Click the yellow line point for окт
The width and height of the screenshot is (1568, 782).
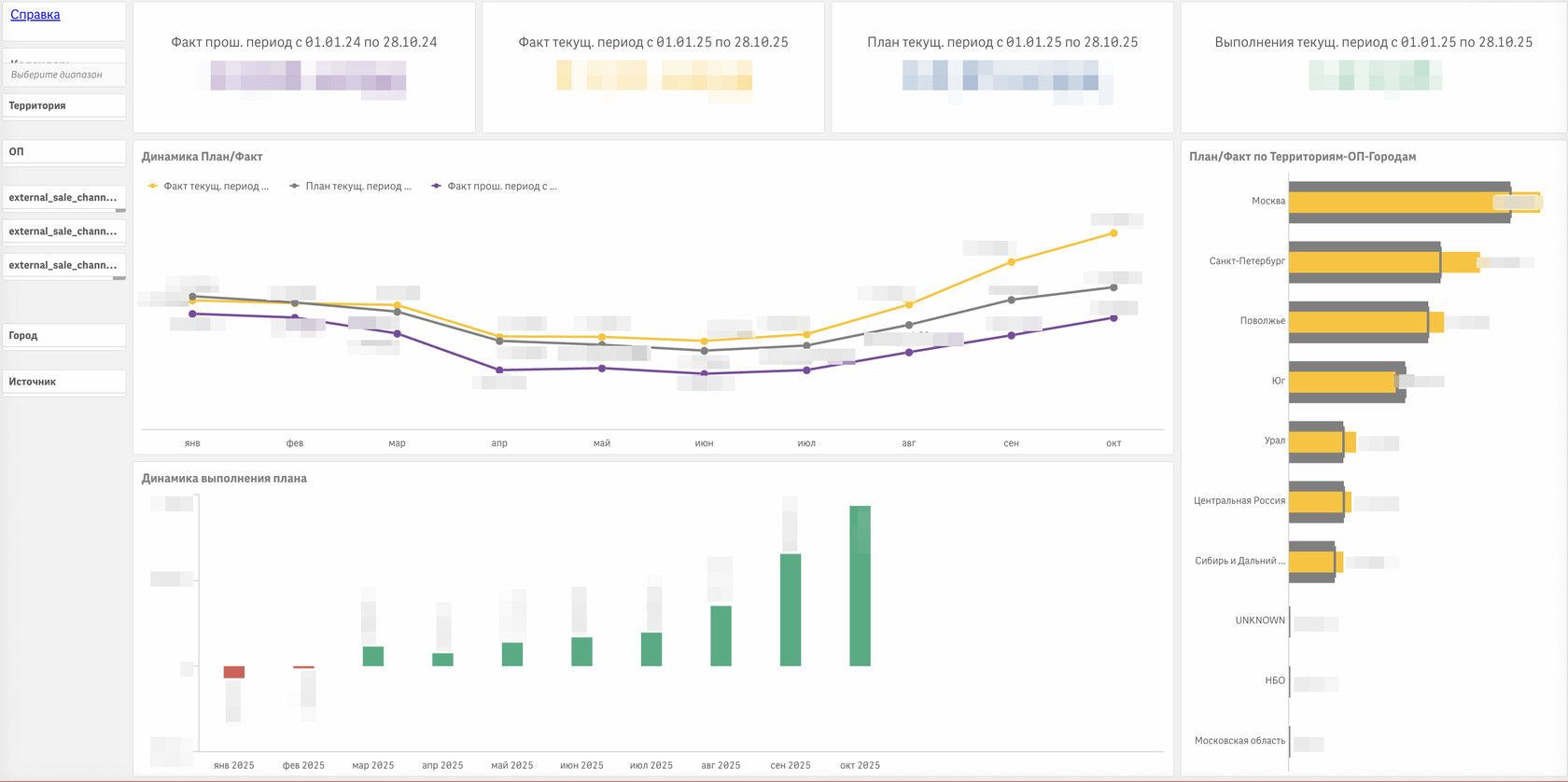tap(1113, 233)
